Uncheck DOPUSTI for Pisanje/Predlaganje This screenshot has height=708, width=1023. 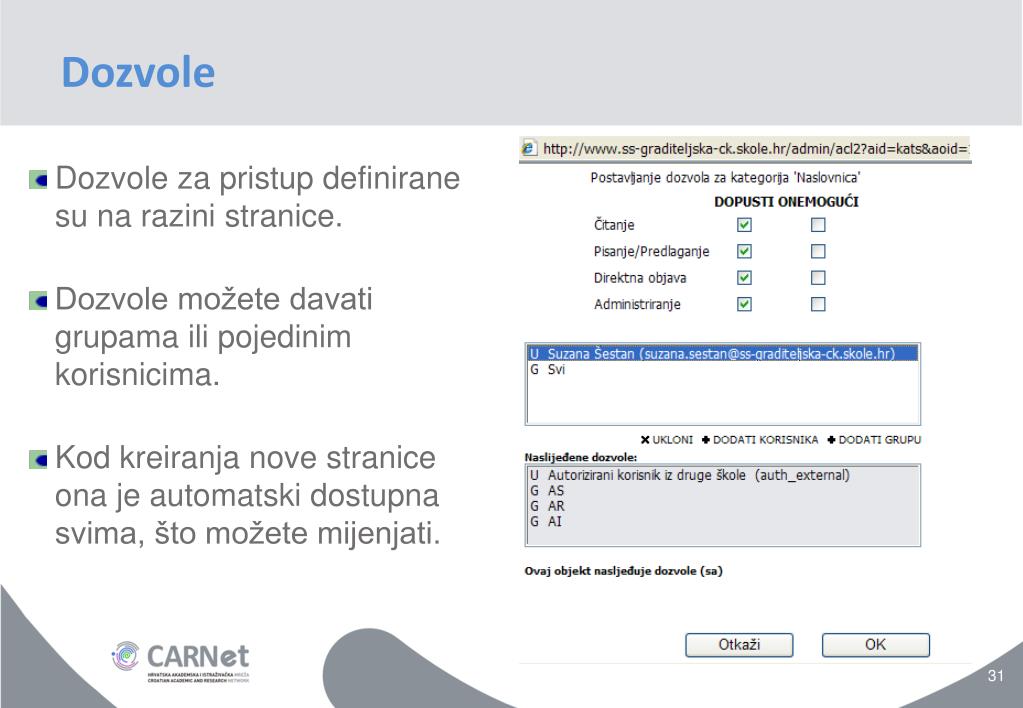[x=744, y=251]
